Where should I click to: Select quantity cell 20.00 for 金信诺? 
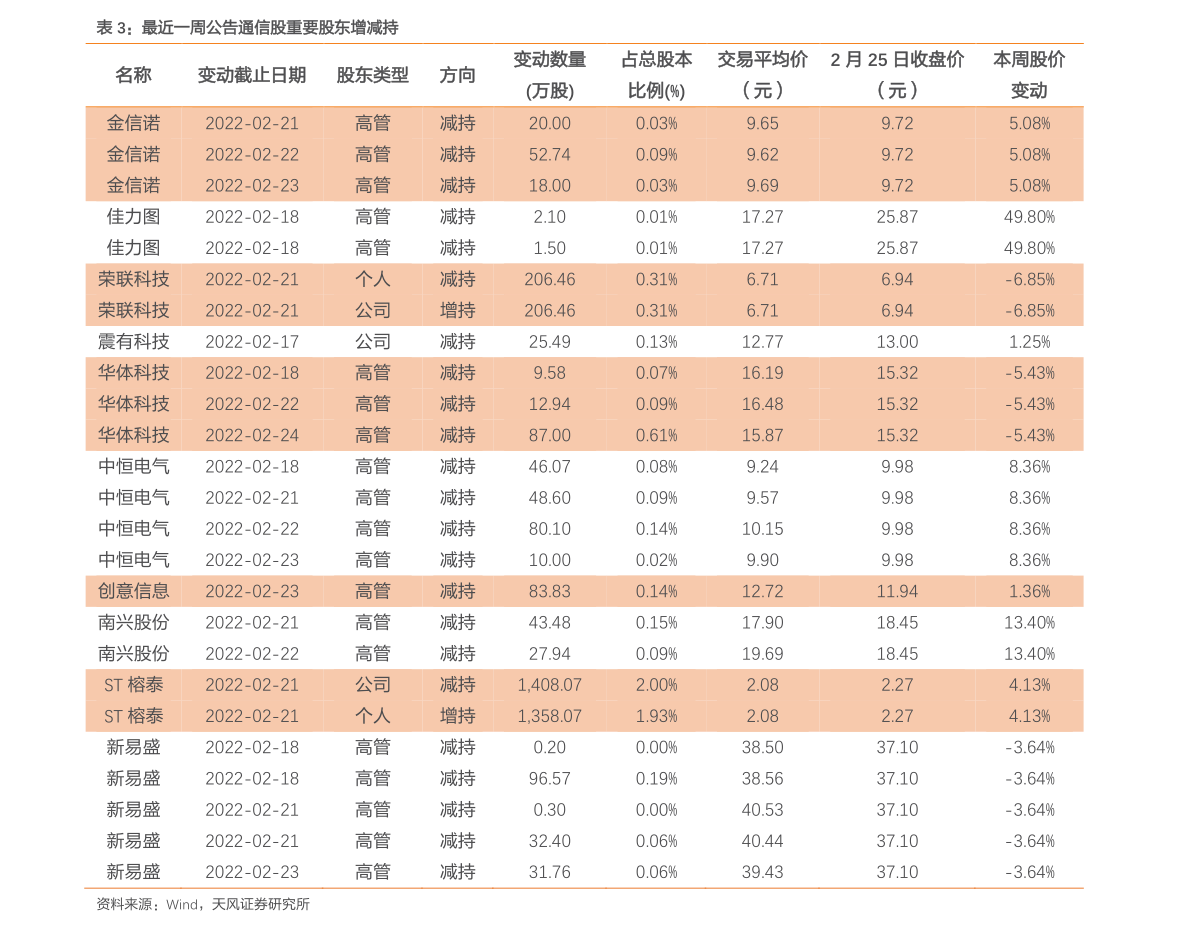point(549,123)
